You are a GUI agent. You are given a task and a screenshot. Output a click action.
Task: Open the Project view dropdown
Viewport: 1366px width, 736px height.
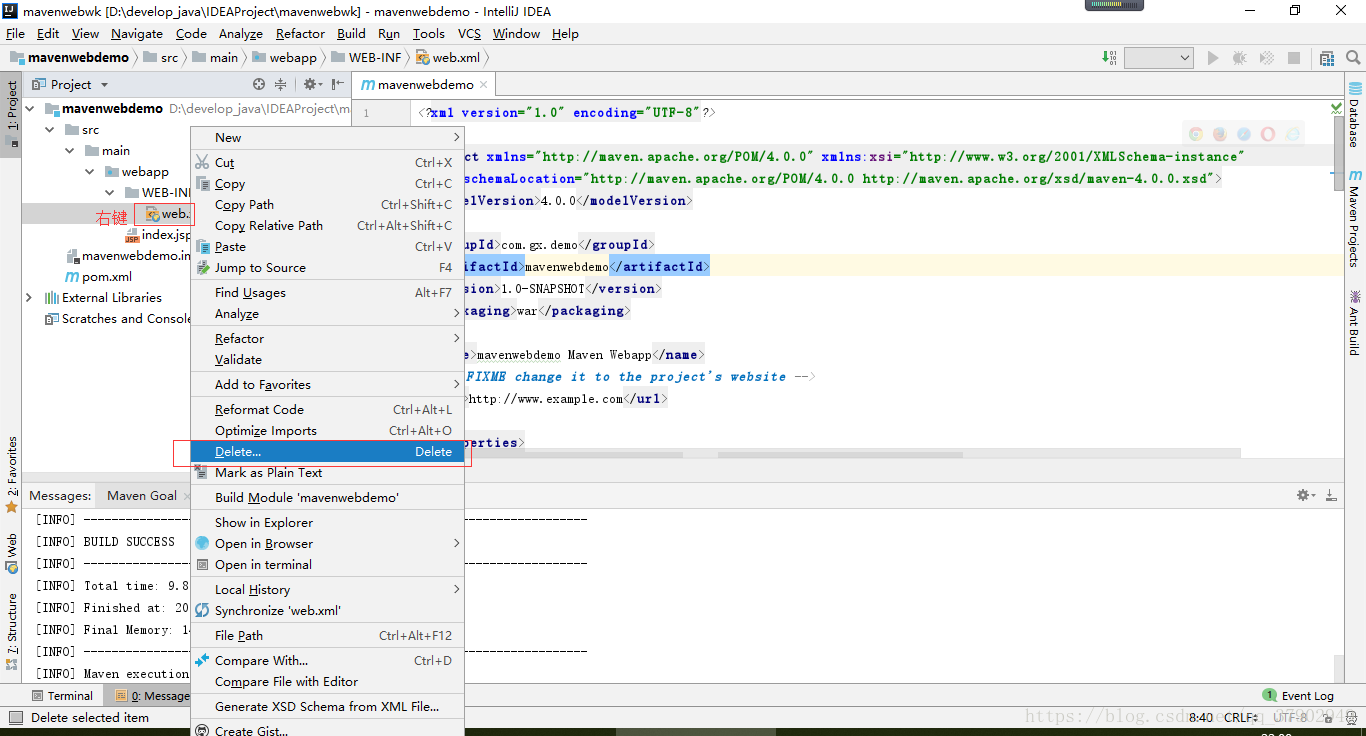pyautogui.click(x=70, y=85)
